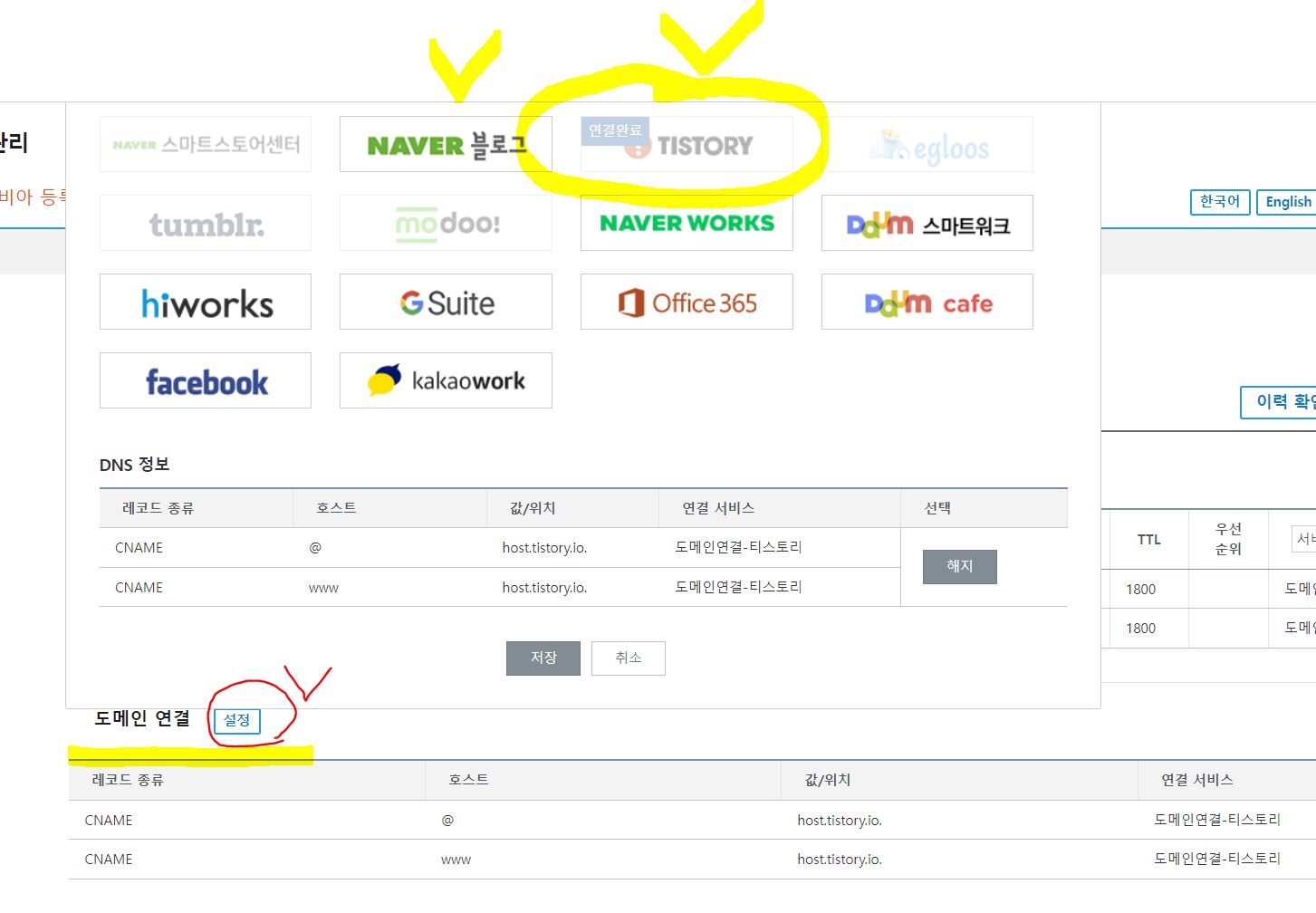Click 도메인연결-티스토리 in the dialog's @ row
Viewport: 1316px width, 913px height.
(x=739, y=547)
